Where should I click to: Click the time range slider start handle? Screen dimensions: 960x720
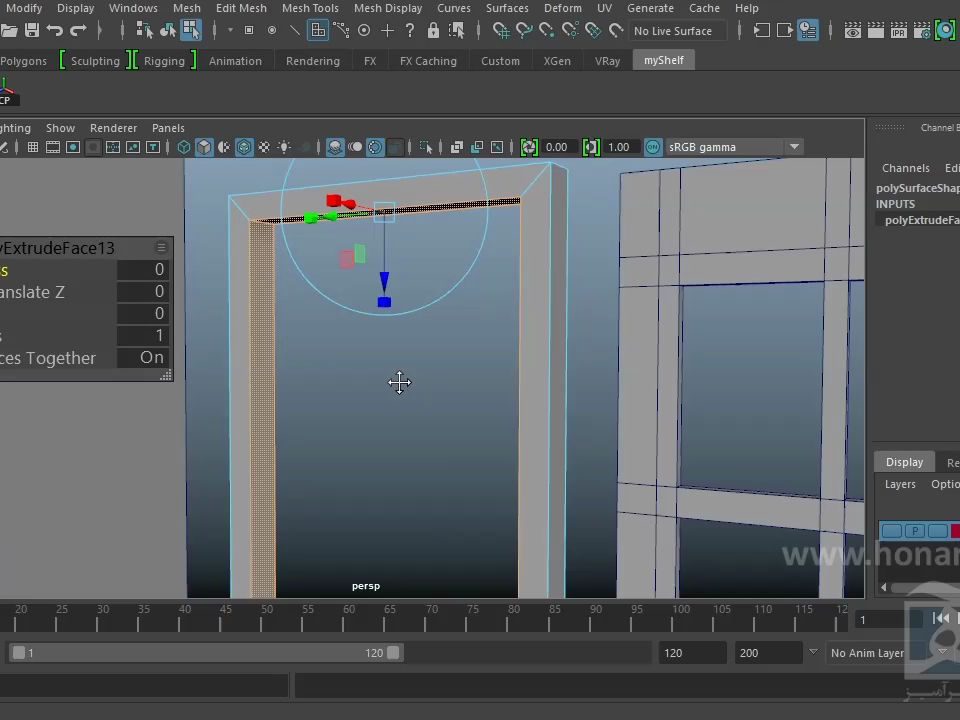pyautogui.click(x=19, y=653)
